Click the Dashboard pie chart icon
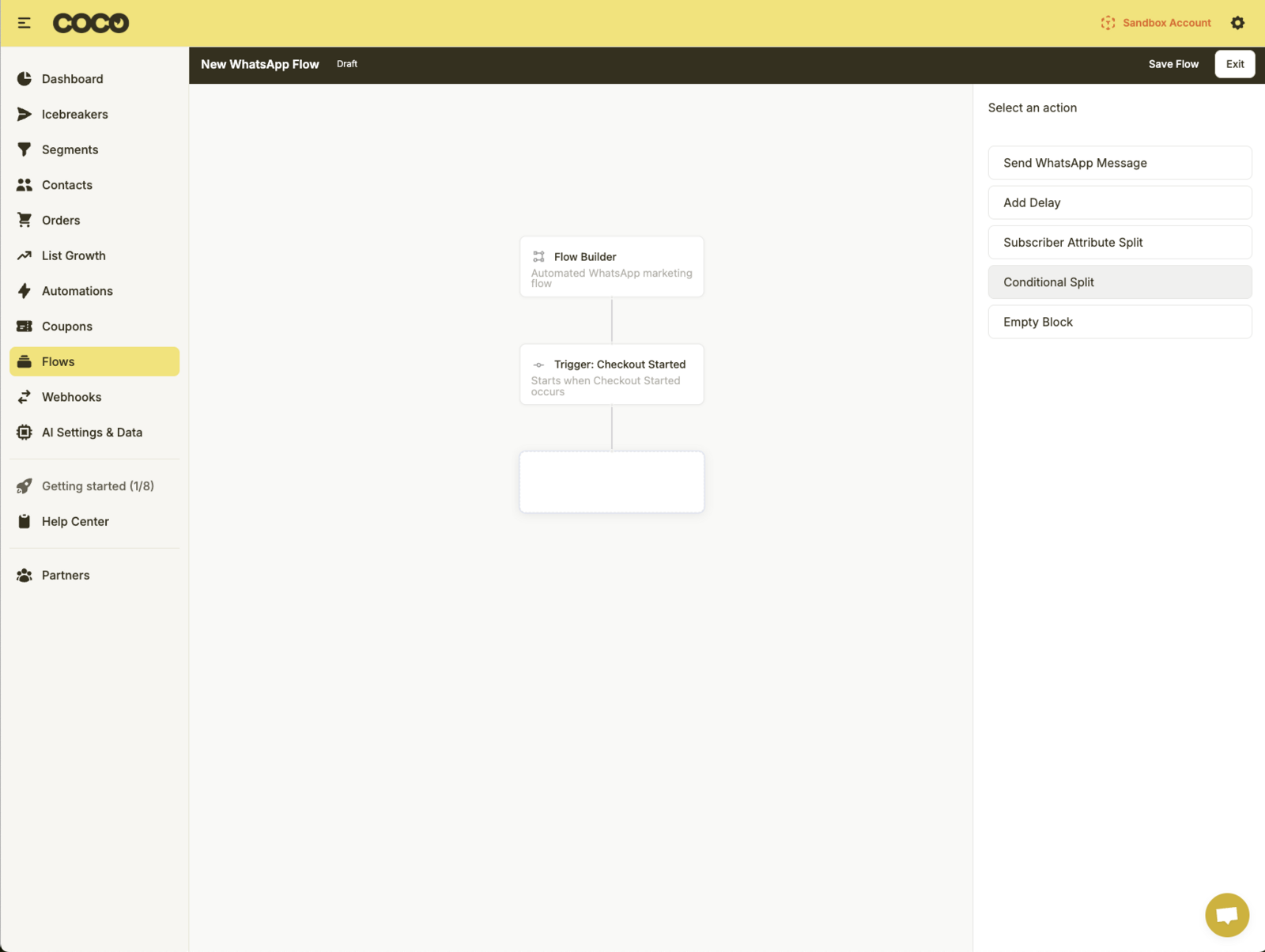The image size is (1265, 952). coord(25,79)
